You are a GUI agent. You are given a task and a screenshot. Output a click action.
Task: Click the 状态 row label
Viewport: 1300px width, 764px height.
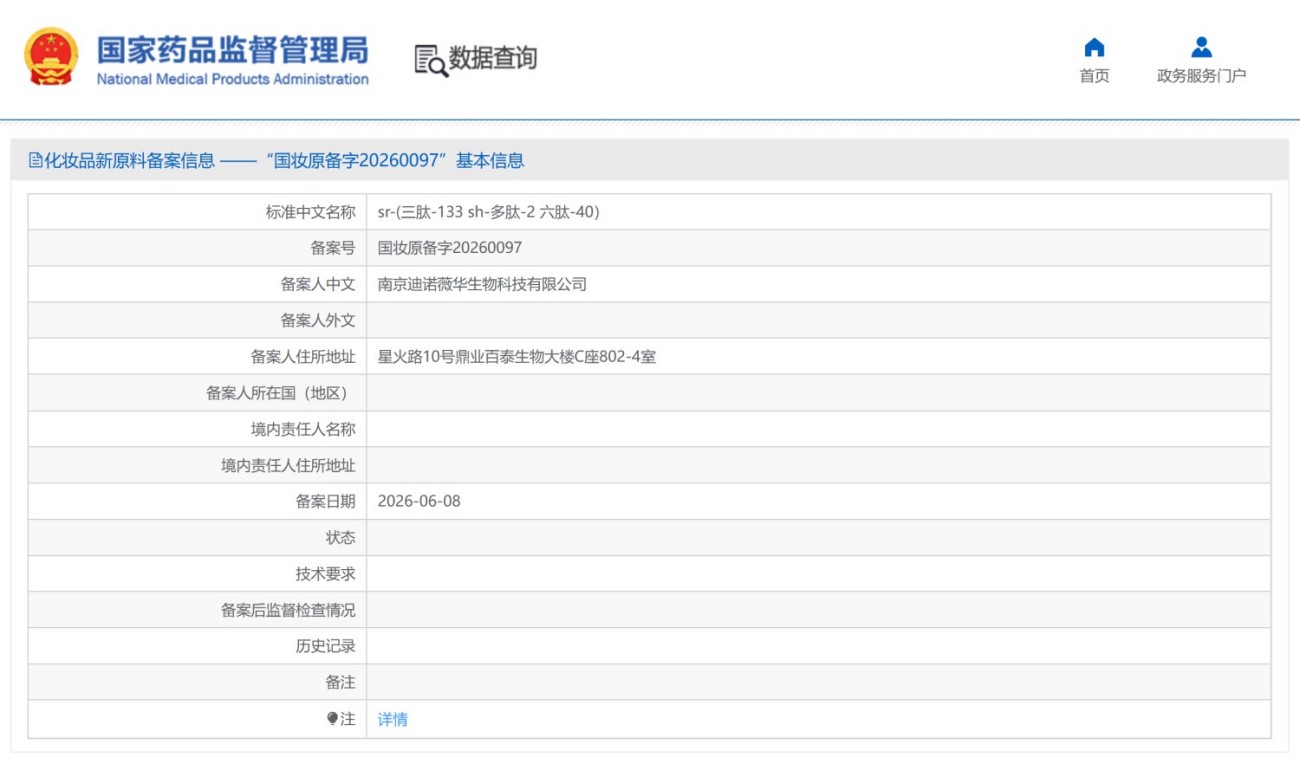pos(340,537)
